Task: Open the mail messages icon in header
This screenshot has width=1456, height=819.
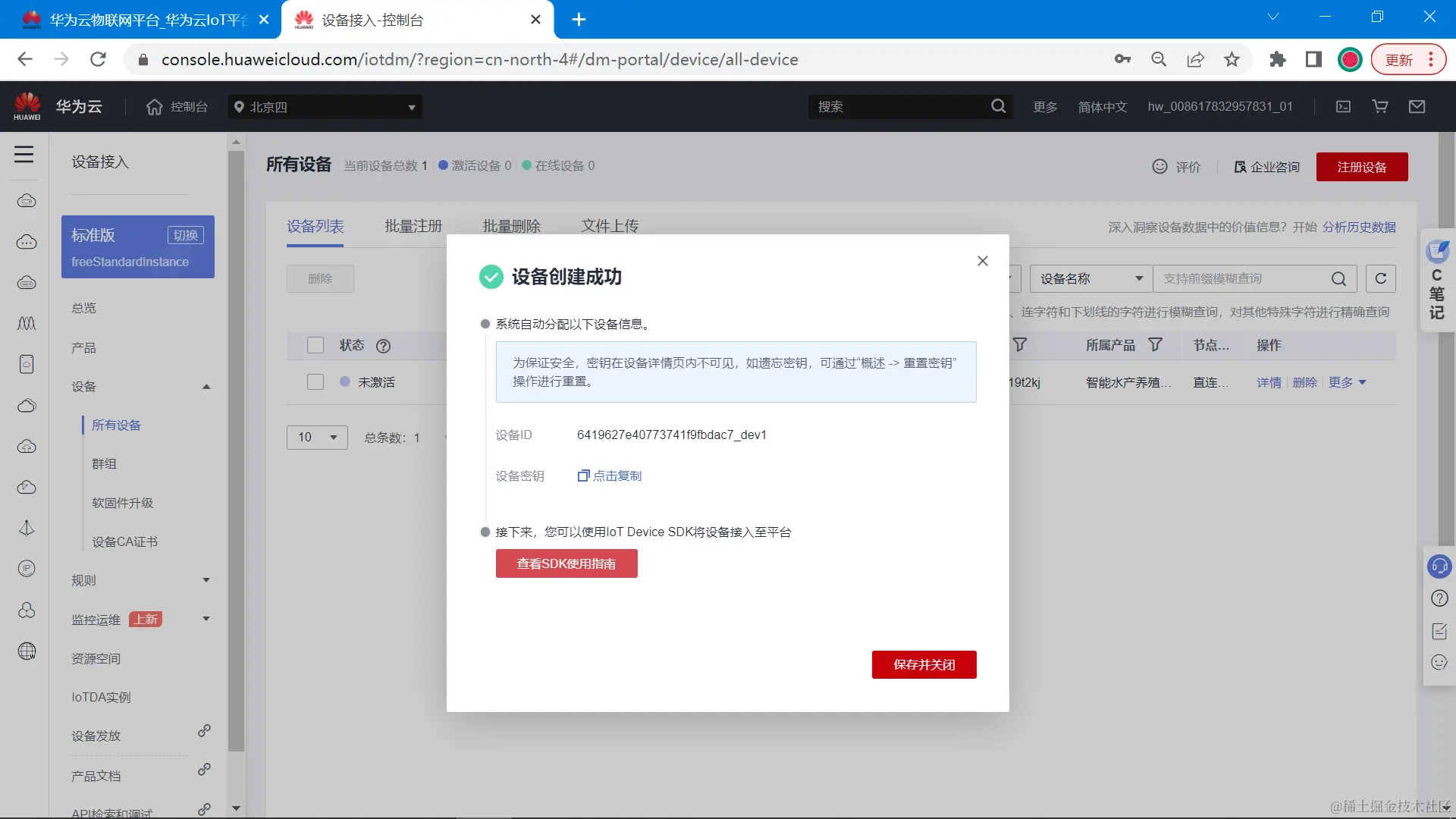Action: 1417,107
